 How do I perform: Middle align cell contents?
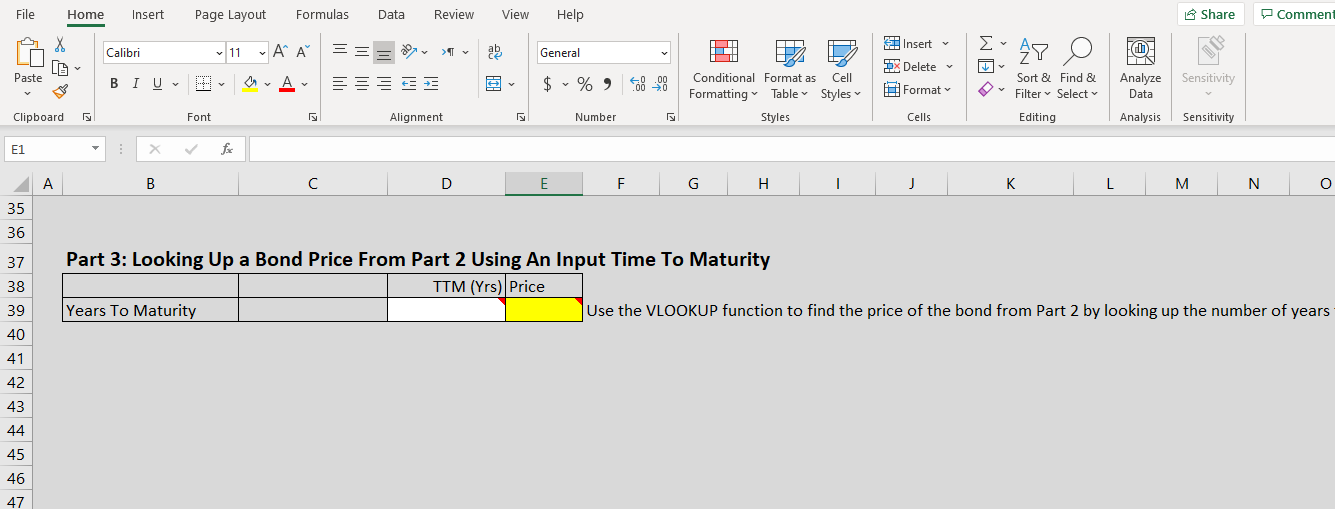pyautogui.click(x=362, y=52)
